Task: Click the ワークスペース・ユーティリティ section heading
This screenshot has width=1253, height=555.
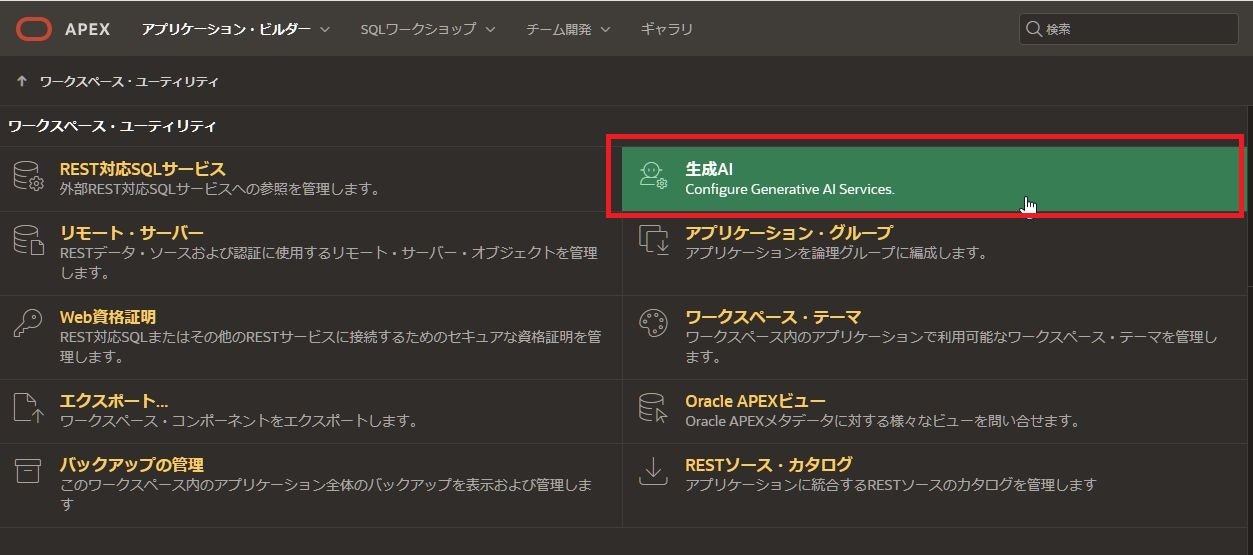Action: click(112, 126)
